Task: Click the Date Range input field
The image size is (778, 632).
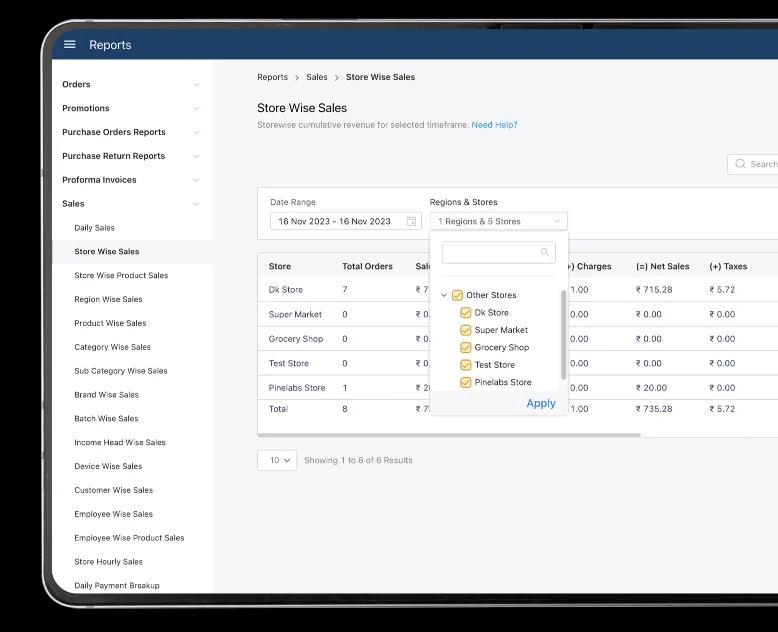Action: click(346, 221)
